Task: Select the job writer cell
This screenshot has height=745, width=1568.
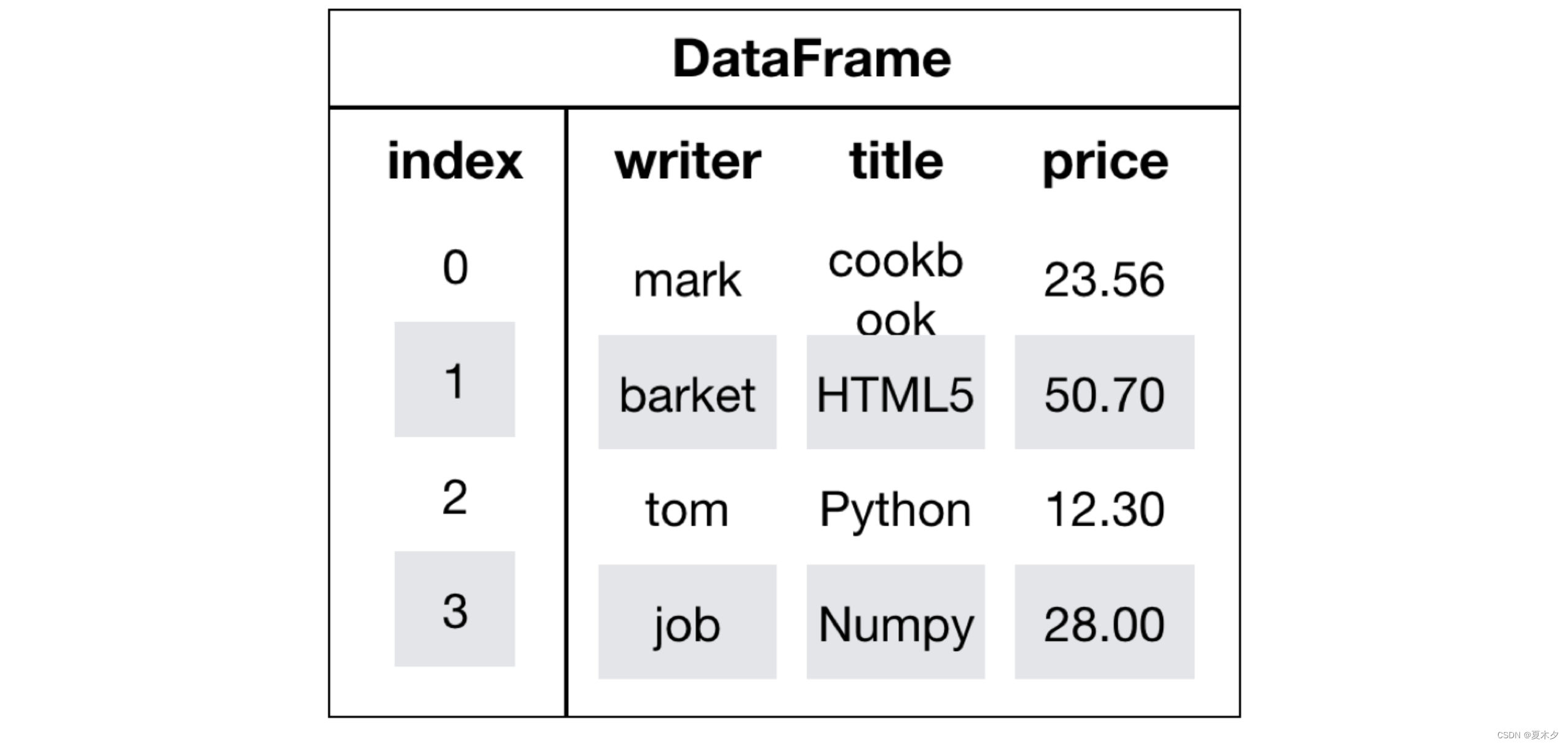Action: tap(687, 623)
